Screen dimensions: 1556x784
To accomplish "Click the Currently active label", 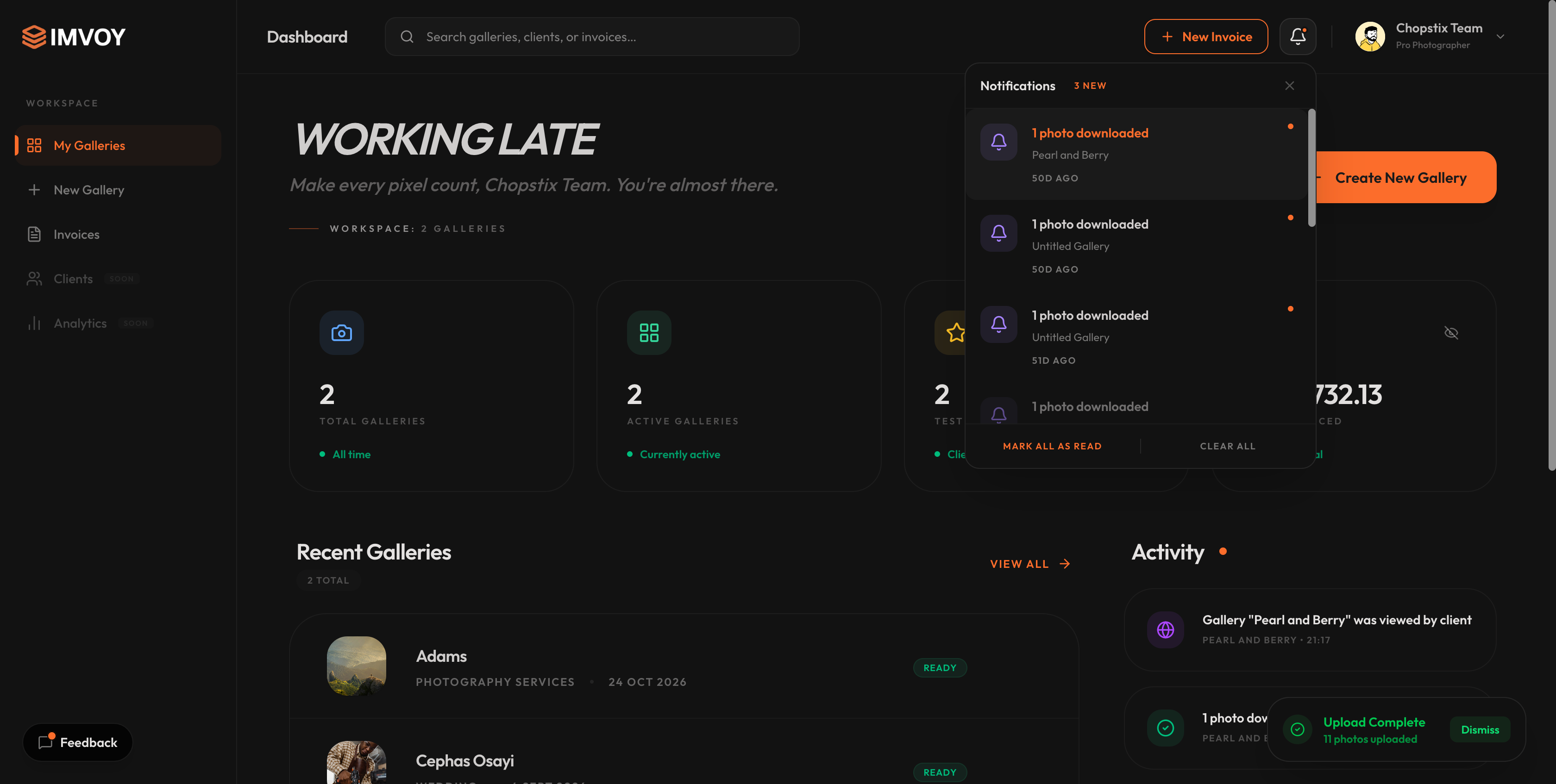I will [679, 454].
